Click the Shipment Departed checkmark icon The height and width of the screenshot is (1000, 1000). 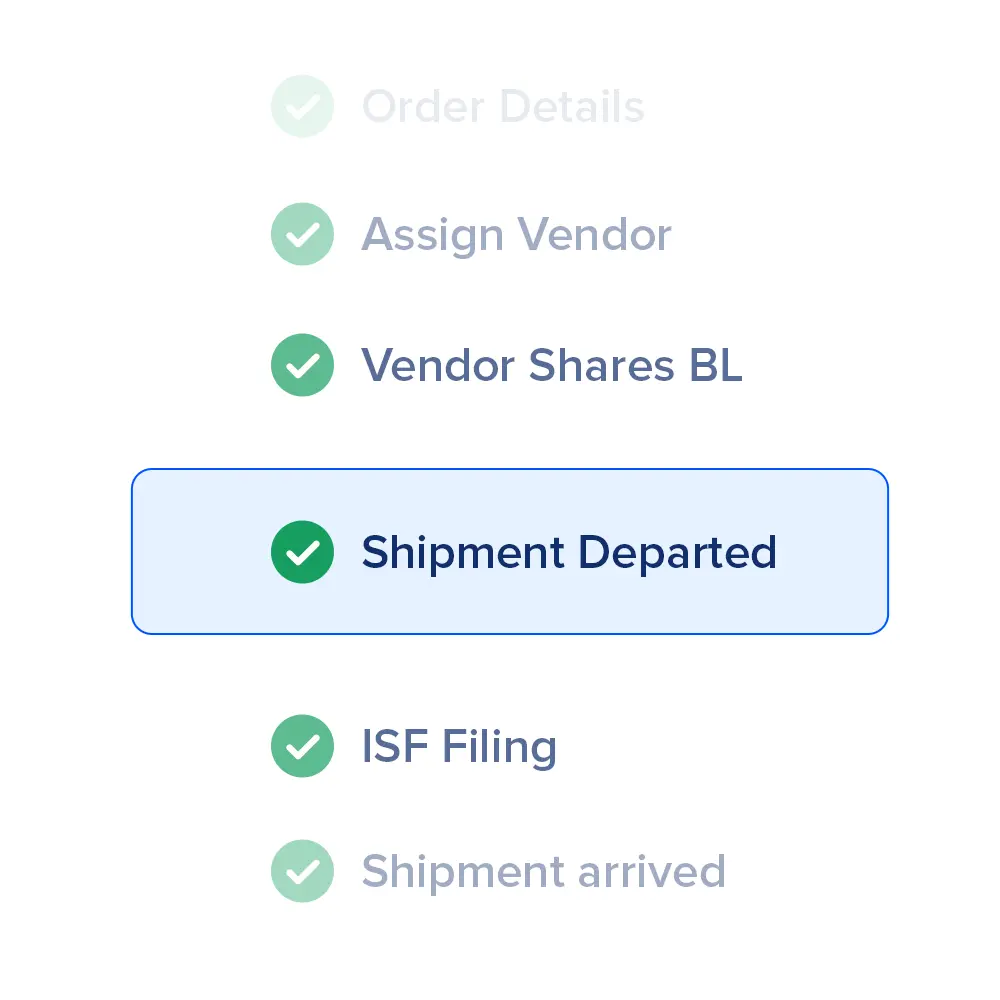pyautogui.click(x=302, y=551)
